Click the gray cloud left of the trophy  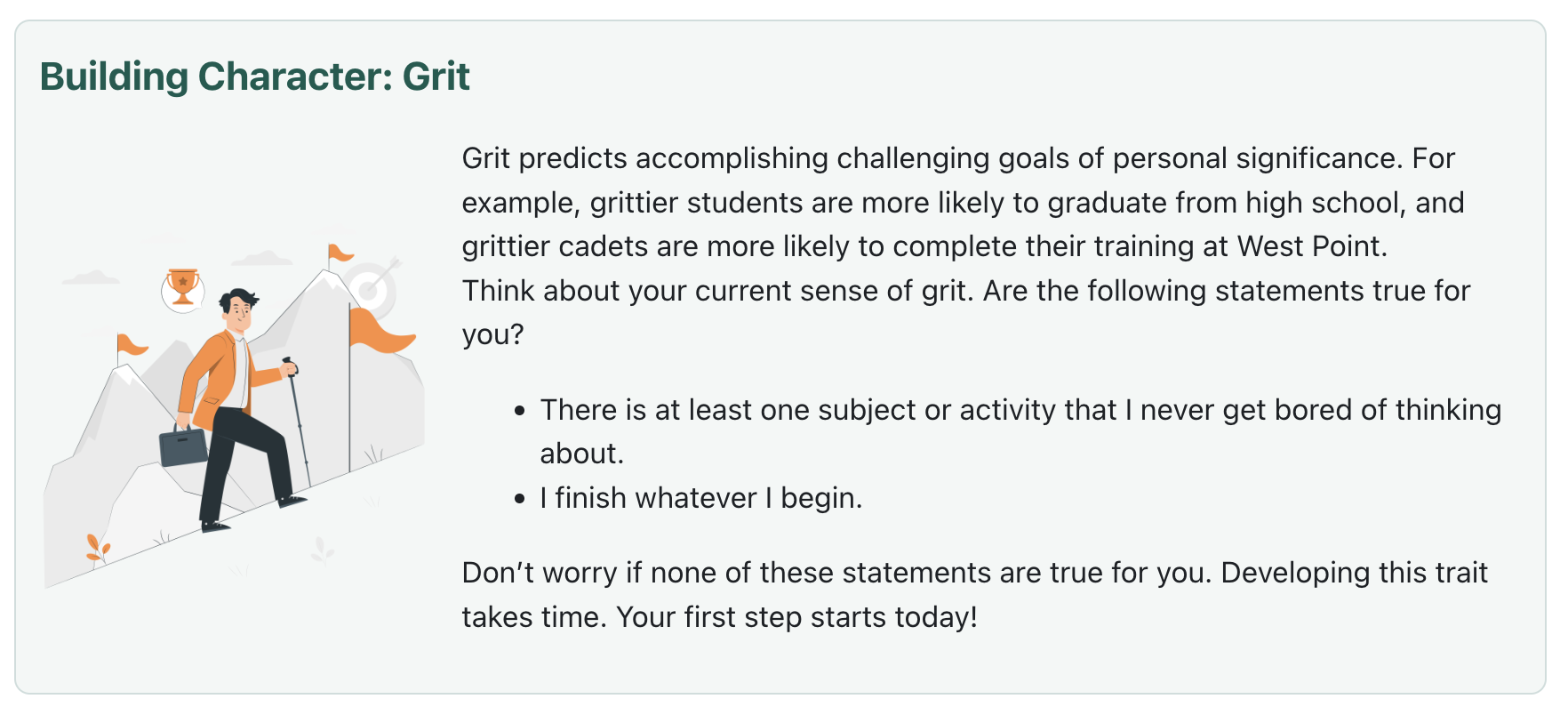pyautogui.click(x=91, y=278)
